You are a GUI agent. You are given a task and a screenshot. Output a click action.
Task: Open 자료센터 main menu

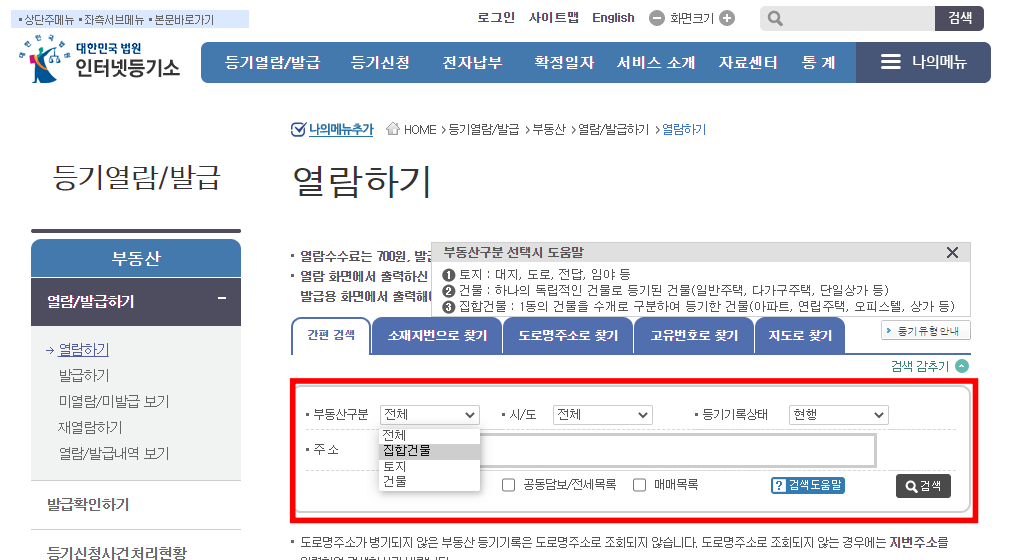pos(748,62)
